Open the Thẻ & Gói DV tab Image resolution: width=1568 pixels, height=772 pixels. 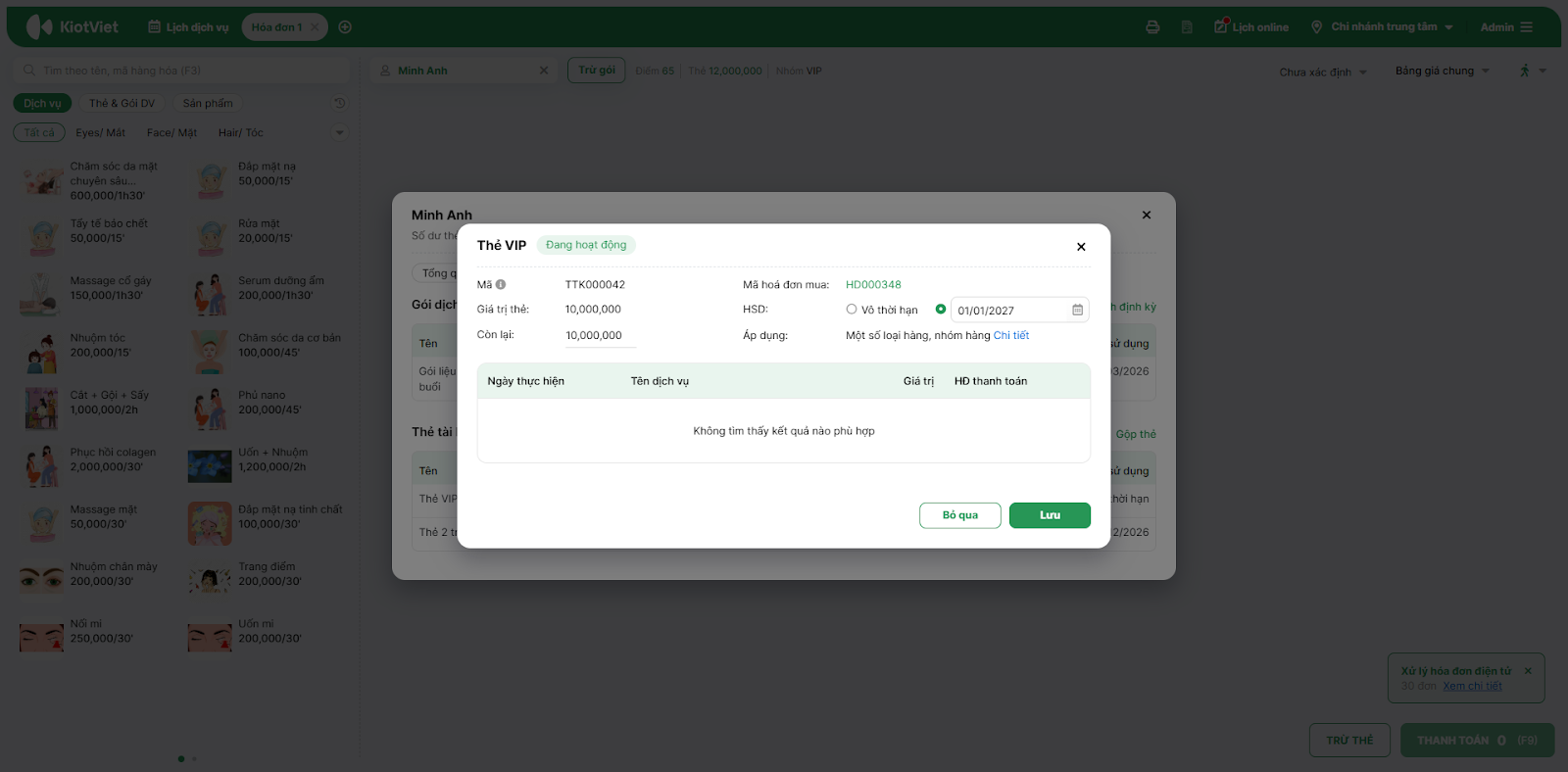click(122, 103)
